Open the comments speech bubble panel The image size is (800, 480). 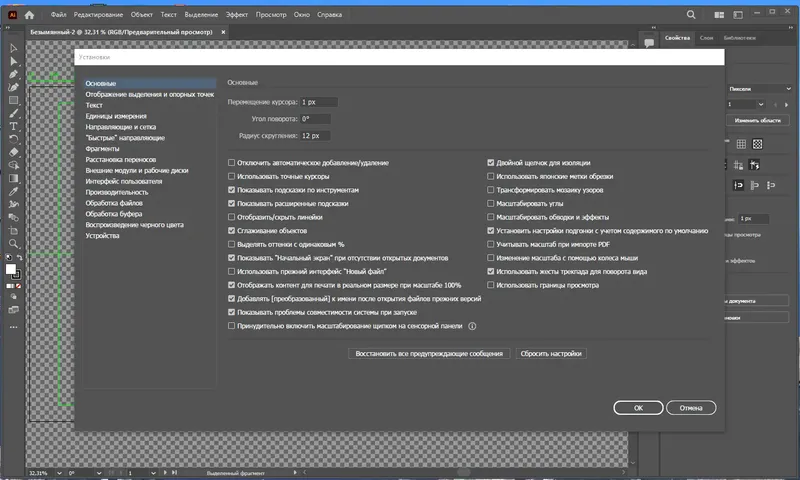pyautogui.click(x=649, y=43)
